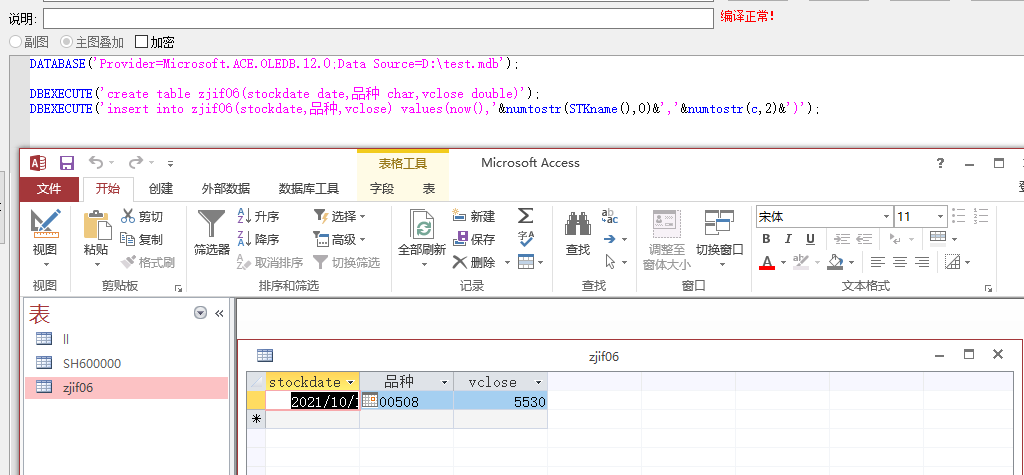This screenshot has height=475, width=1024.
Task: Sort descending with 降序
Action: (x=258, y=239)
